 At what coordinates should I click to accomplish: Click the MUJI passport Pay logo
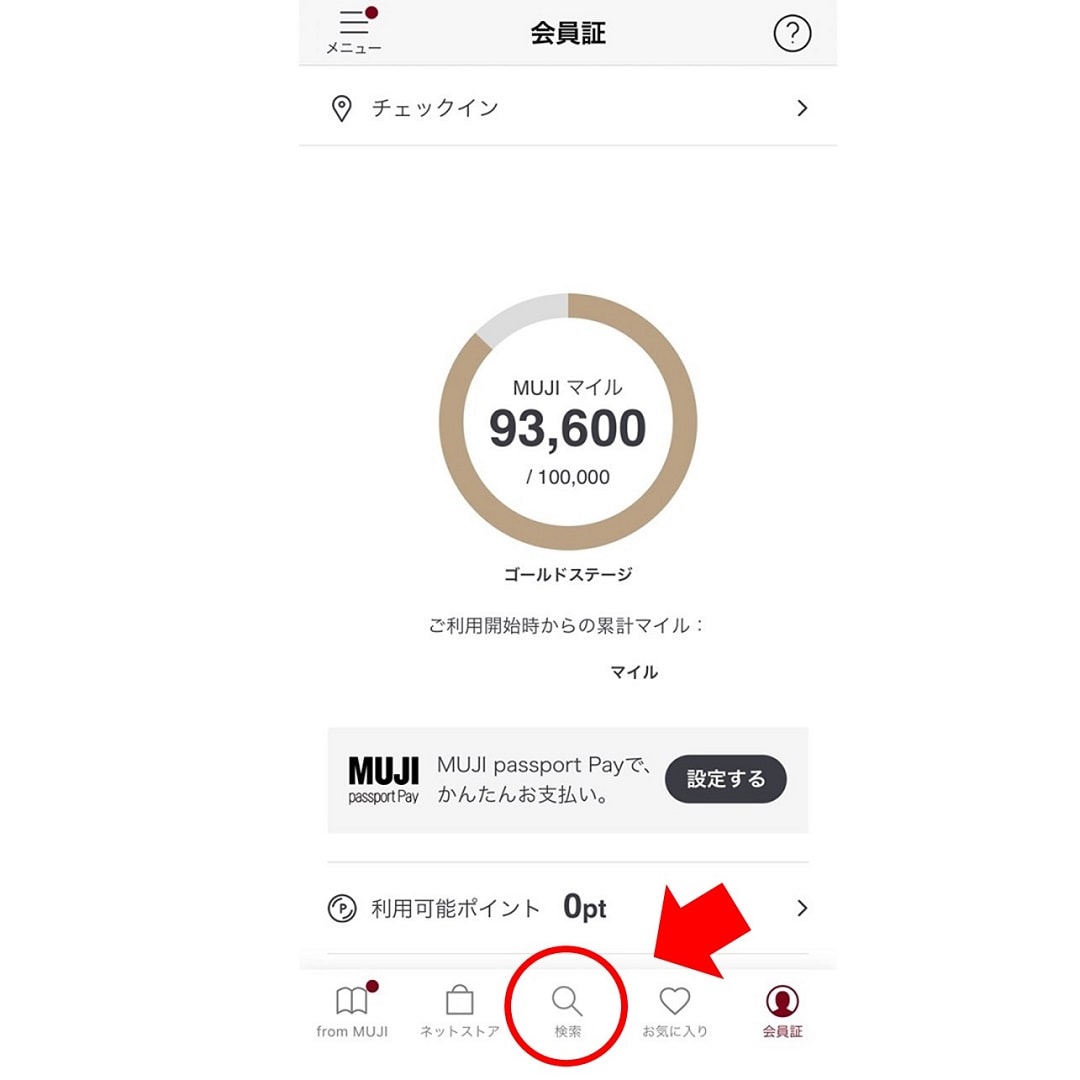tap(384, 780)
